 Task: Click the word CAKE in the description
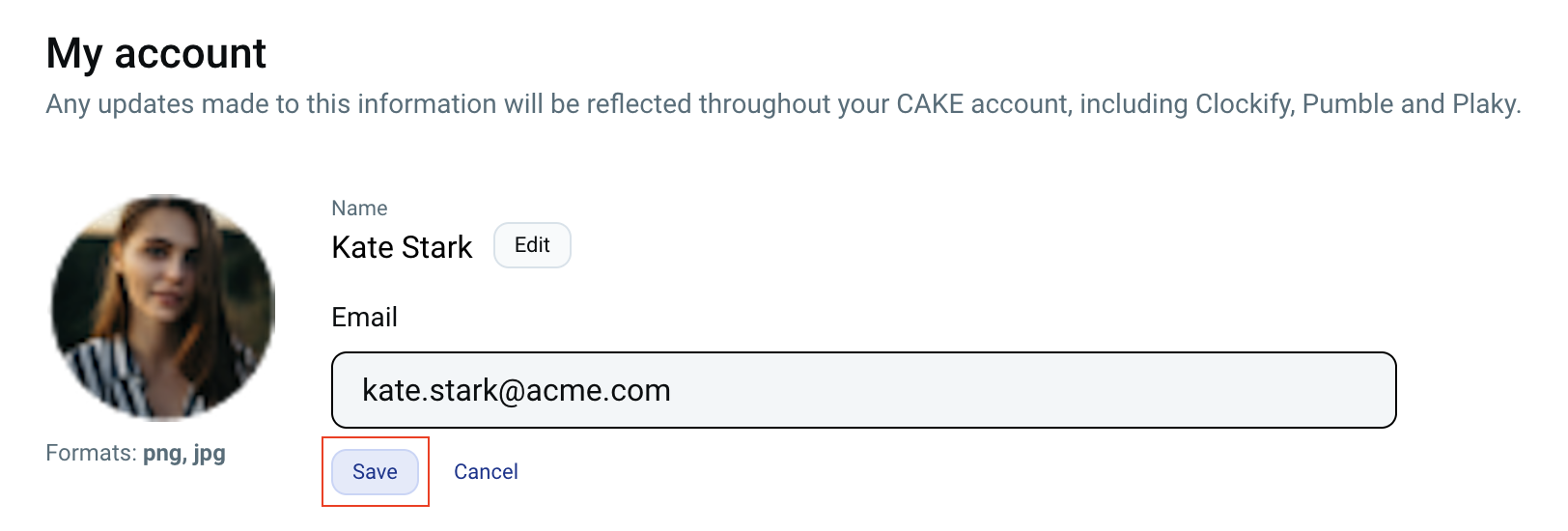tap(930, 104)
